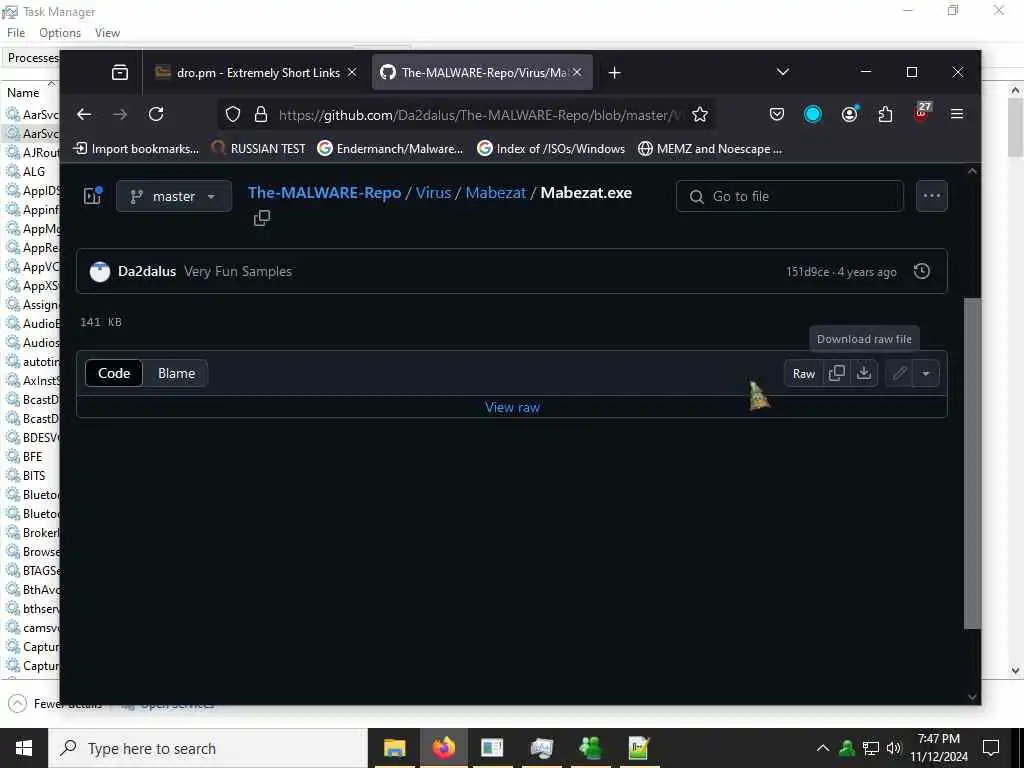Open RUSSIAN TEST bookmark
Screen dimensions: 1024x768
pos(259,149)
